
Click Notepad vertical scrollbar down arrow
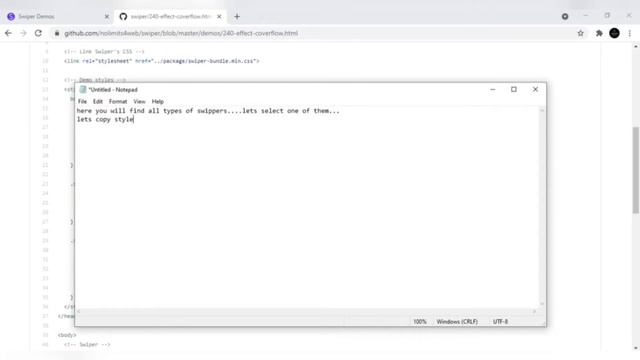pyautogui.click(x=542, y=304)
